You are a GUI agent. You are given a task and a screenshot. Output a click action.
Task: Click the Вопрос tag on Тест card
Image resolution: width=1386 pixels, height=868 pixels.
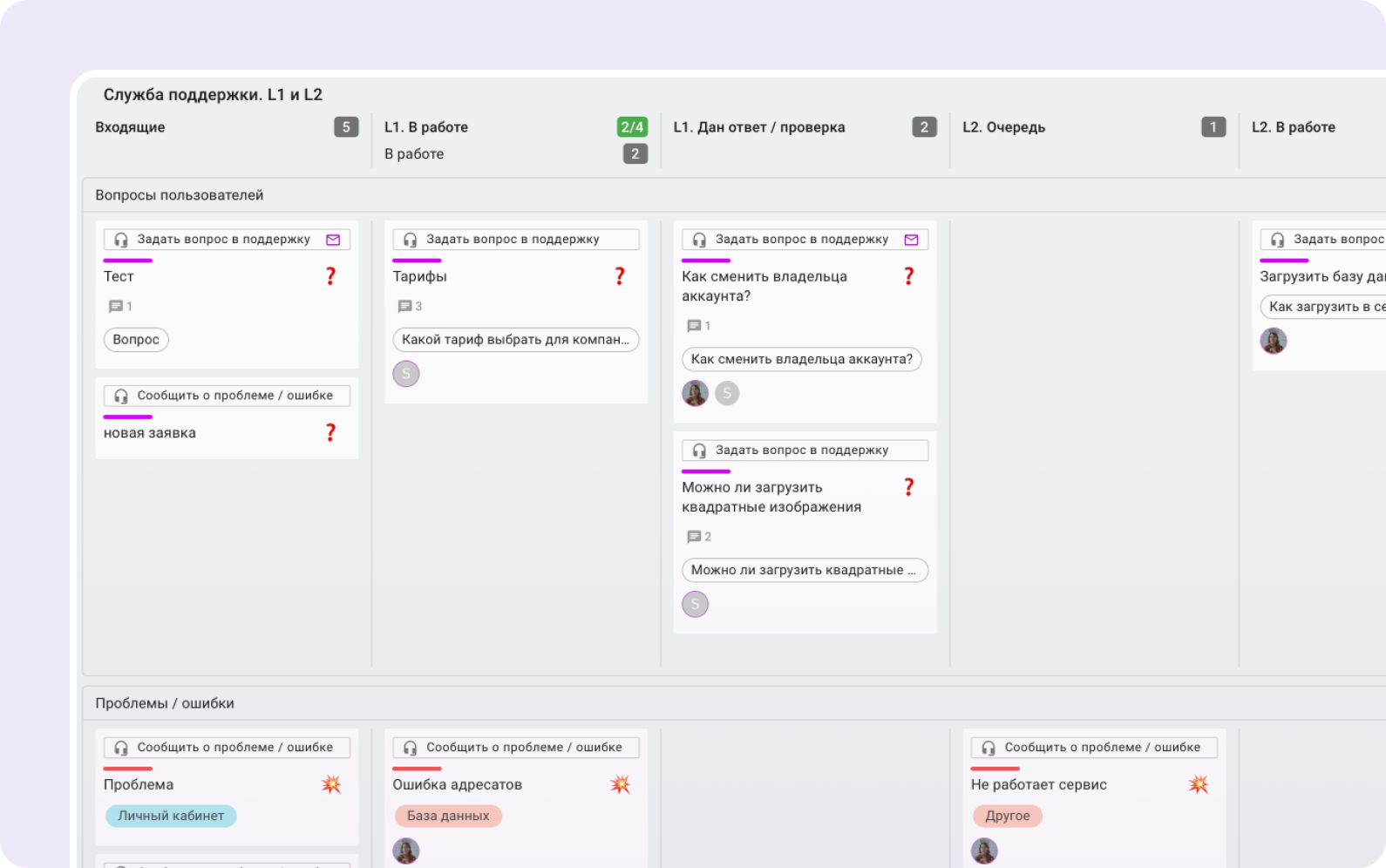136,340
